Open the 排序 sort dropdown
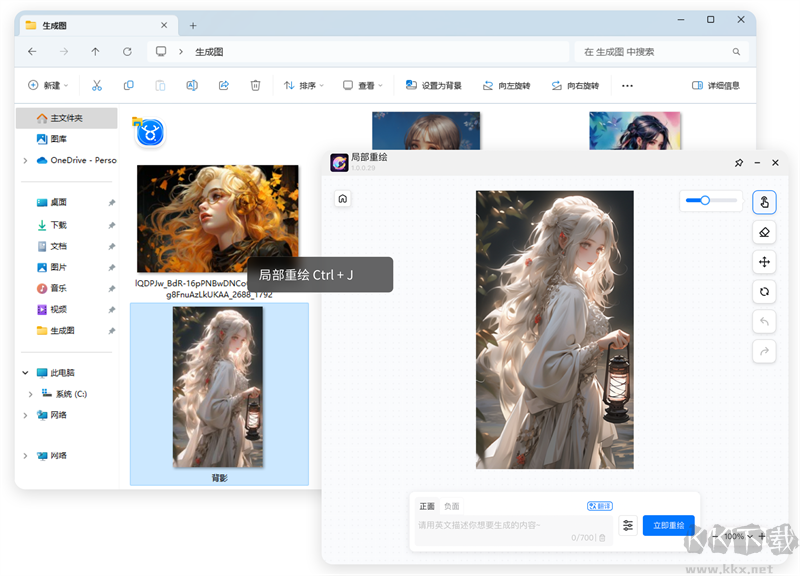 (x=304, y=86)
